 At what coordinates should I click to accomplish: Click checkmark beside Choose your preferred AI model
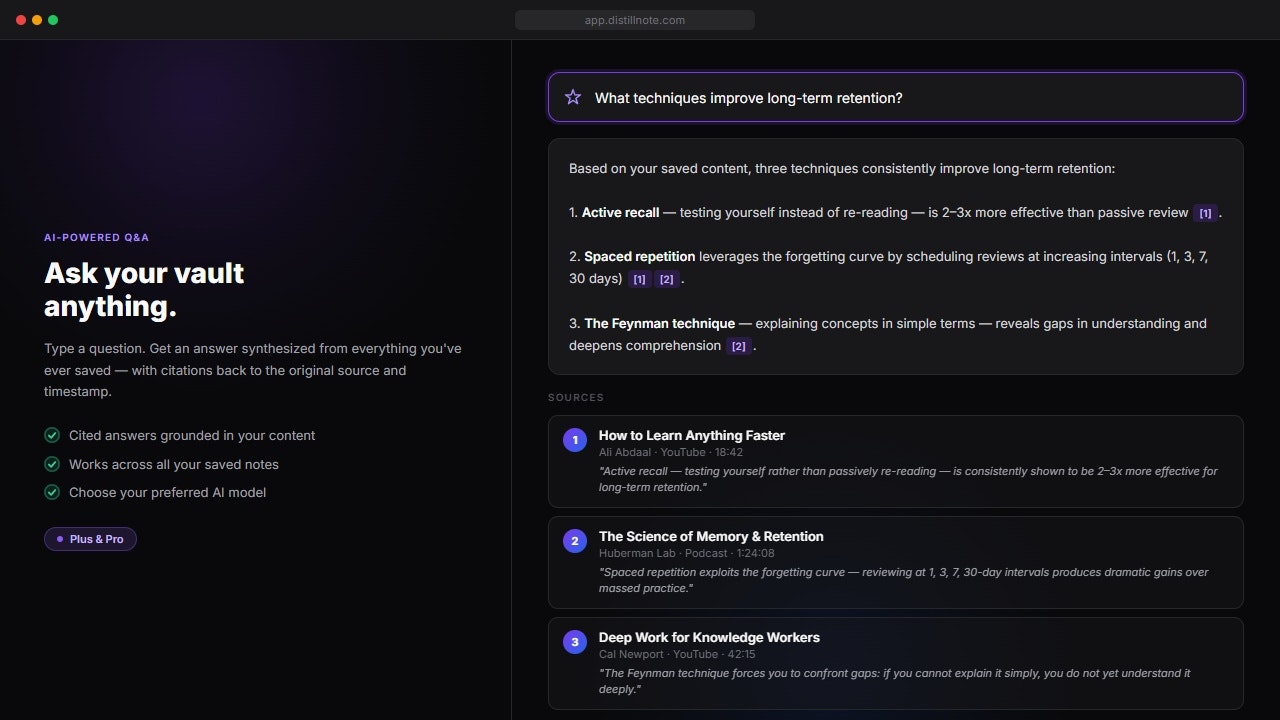(52, 492)
